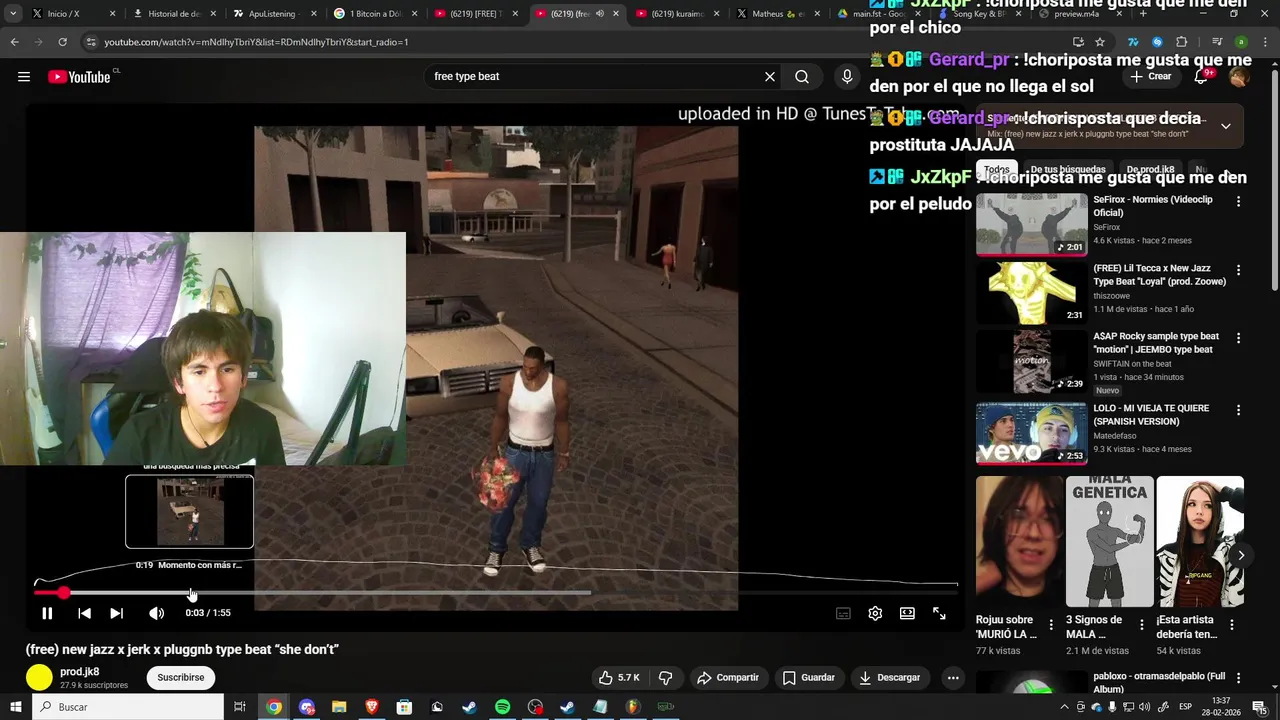Open Spotify from the taskbar
Viewport: 1280px width, 720px height.
[x=502, y=707]
